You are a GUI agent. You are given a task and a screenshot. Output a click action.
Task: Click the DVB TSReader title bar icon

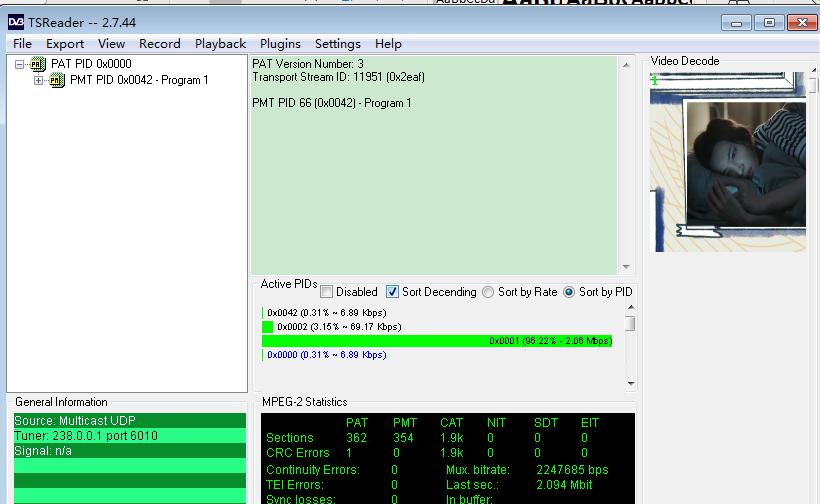coord(15,22)
